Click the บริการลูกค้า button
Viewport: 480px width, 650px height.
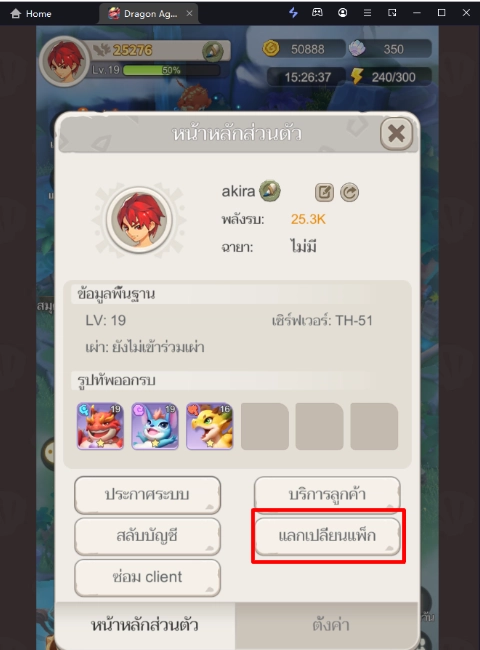coord(327,495)
